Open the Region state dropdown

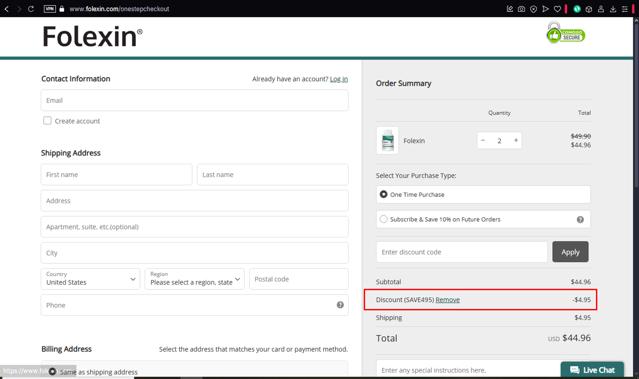point(194,279)
